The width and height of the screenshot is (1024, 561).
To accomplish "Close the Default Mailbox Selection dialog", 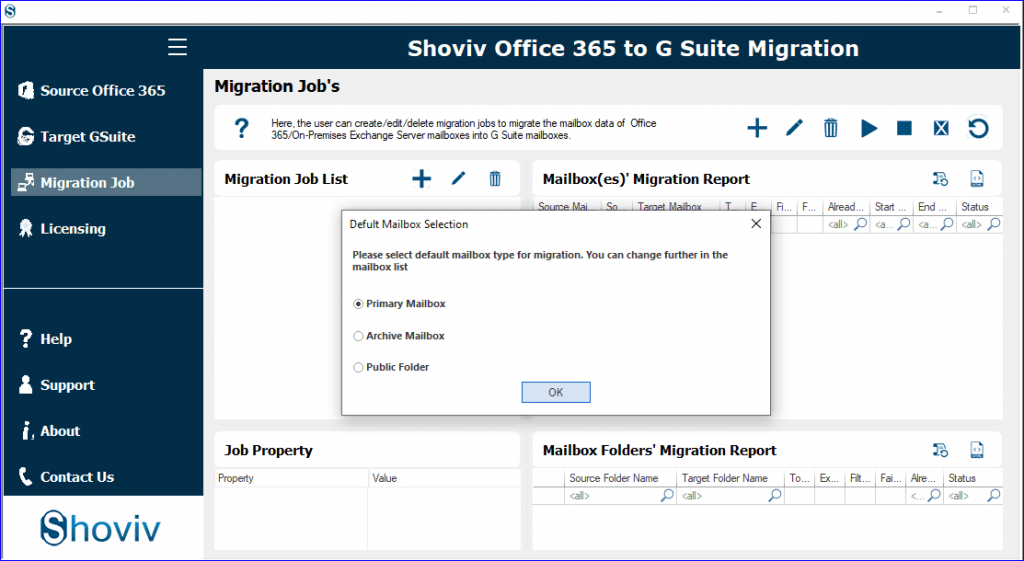I will tap(756, 224).
